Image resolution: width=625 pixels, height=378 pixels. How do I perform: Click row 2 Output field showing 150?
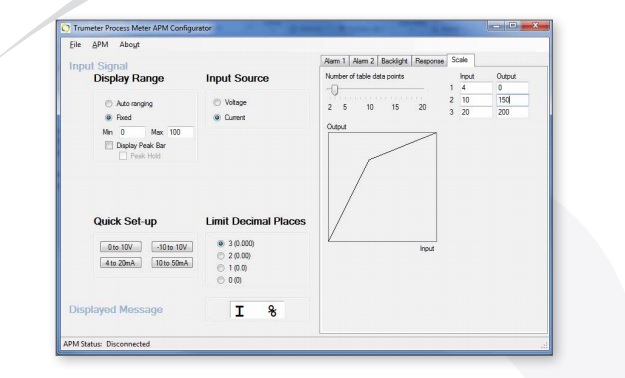click(512, 100)
